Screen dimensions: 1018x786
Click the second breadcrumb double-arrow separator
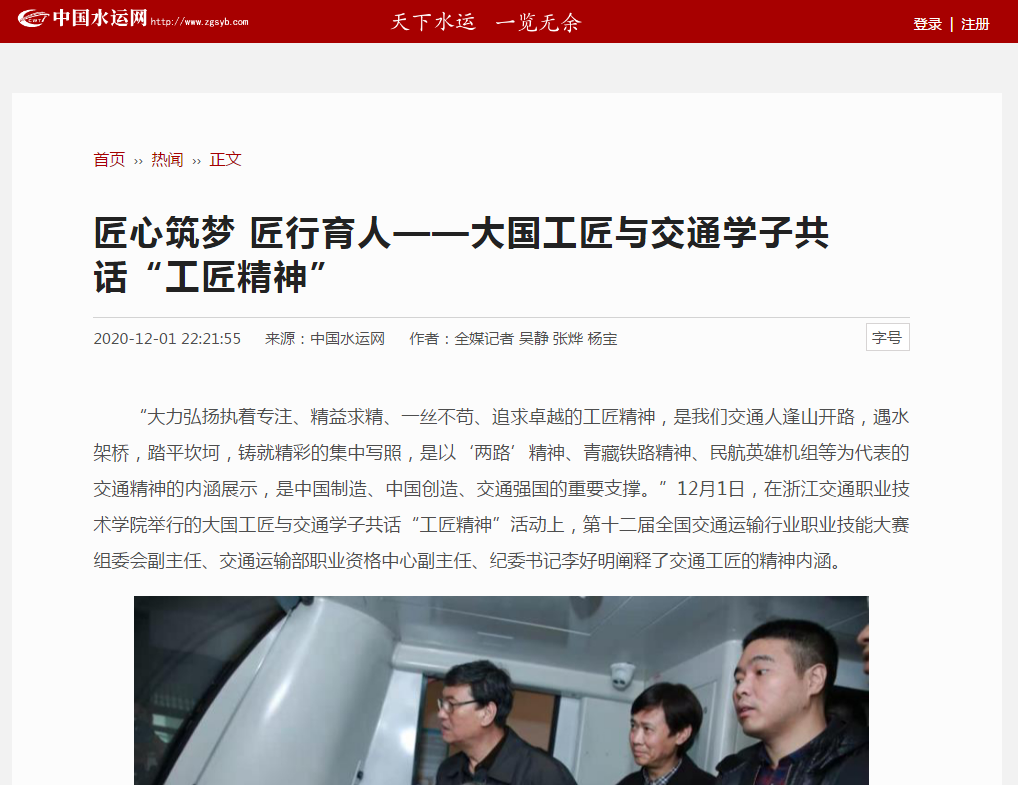197,161
